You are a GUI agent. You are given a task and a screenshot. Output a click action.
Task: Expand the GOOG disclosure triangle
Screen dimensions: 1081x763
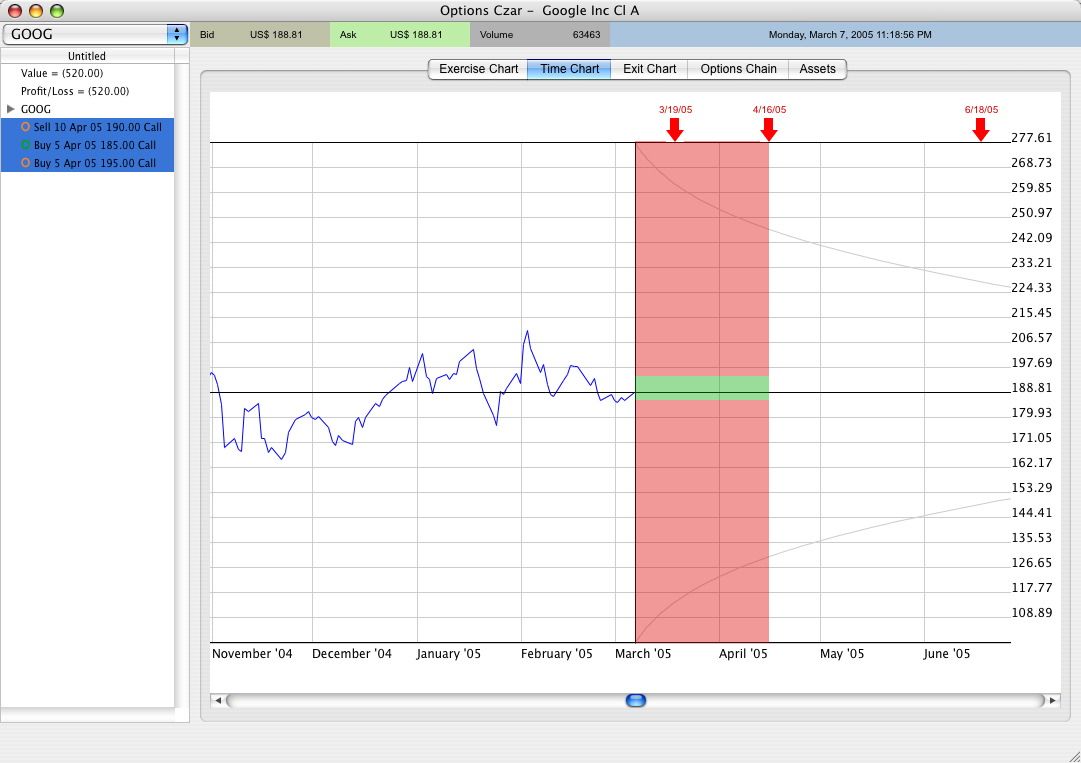(10, 109)
